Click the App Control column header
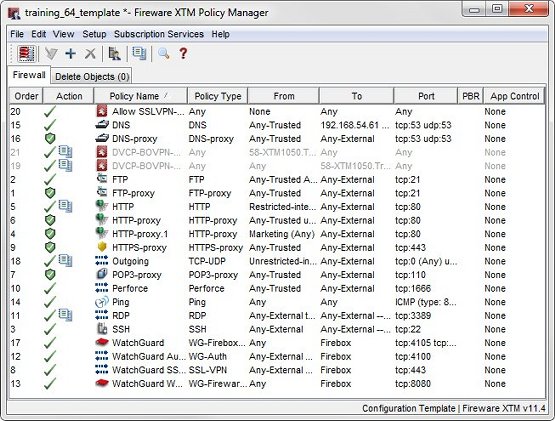 [x=514, y=96]
